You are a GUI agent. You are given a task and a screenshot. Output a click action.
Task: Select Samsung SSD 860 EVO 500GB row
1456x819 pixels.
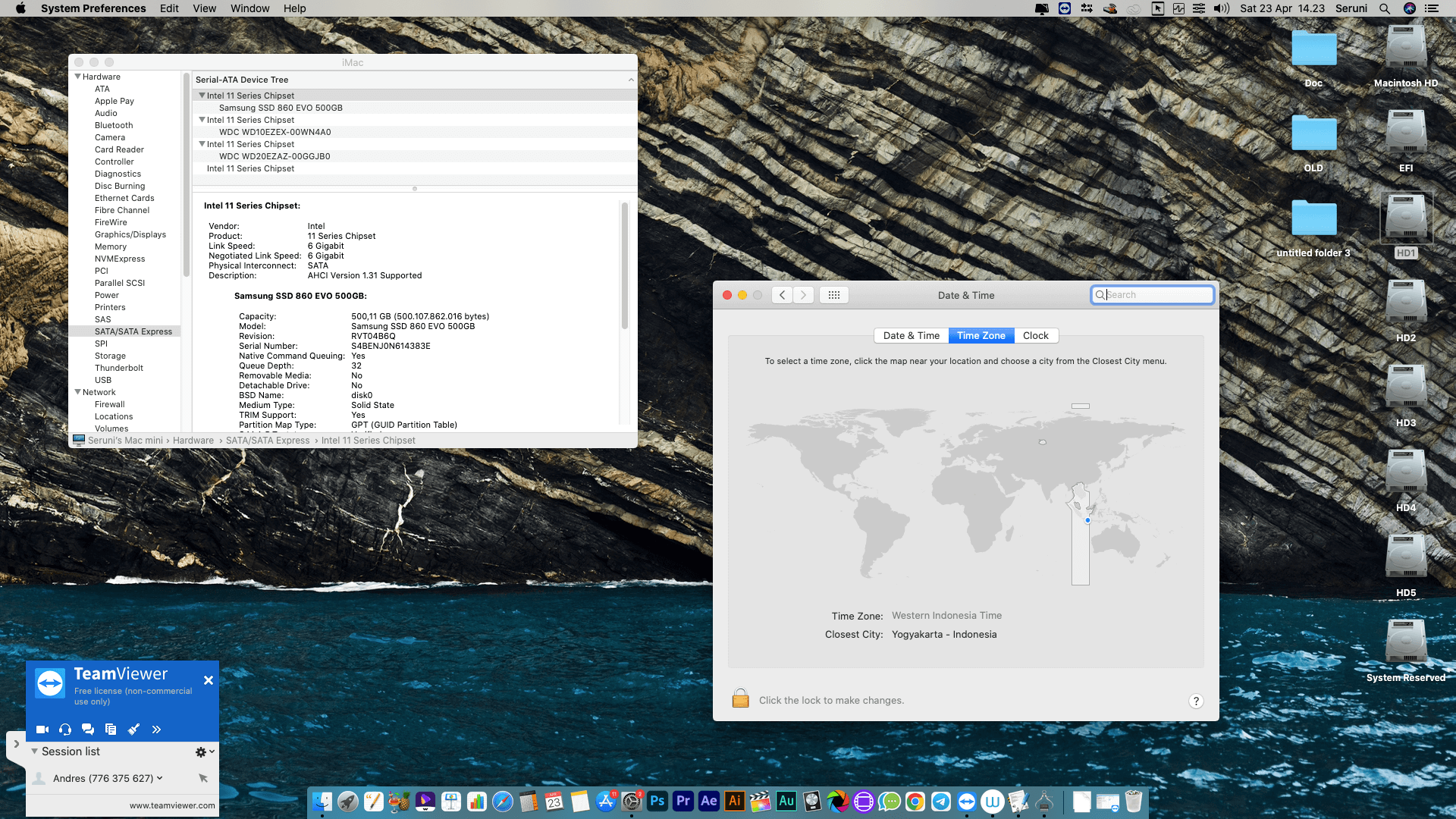pyautogui.click(x=414, y=108)
